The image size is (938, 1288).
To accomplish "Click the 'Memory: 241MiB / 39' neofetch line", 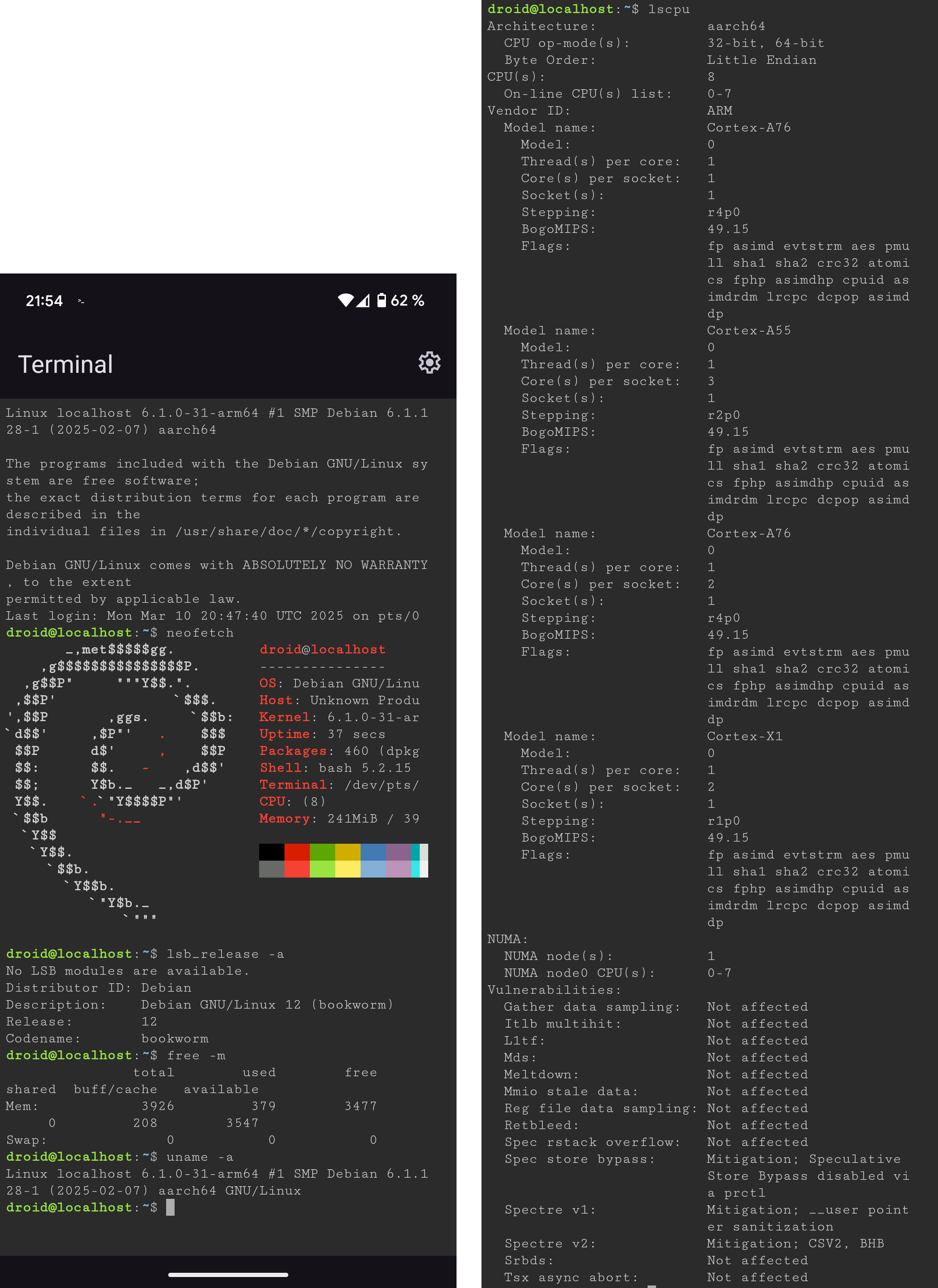I will [x=339, y=818].
